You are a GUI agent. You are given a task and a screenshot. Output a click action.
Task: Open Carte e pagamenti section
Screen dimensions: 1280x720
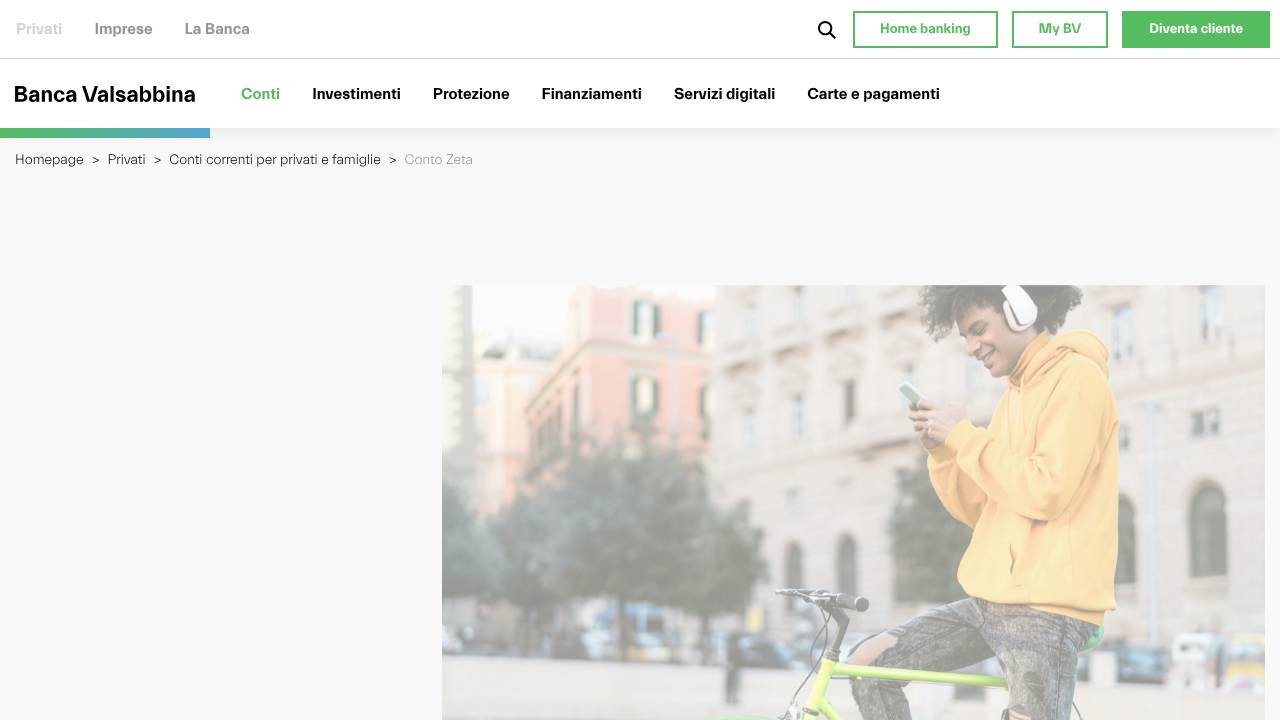tap(873, 94)
